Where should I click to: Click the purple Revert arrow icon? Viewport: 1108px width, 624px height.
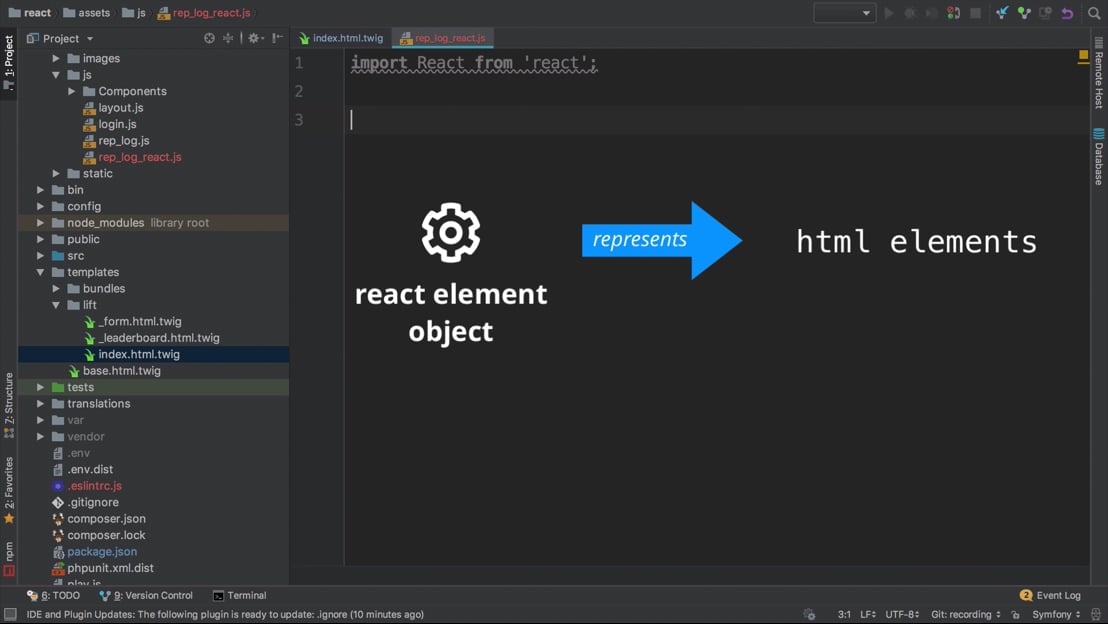tap(1067, 13)
